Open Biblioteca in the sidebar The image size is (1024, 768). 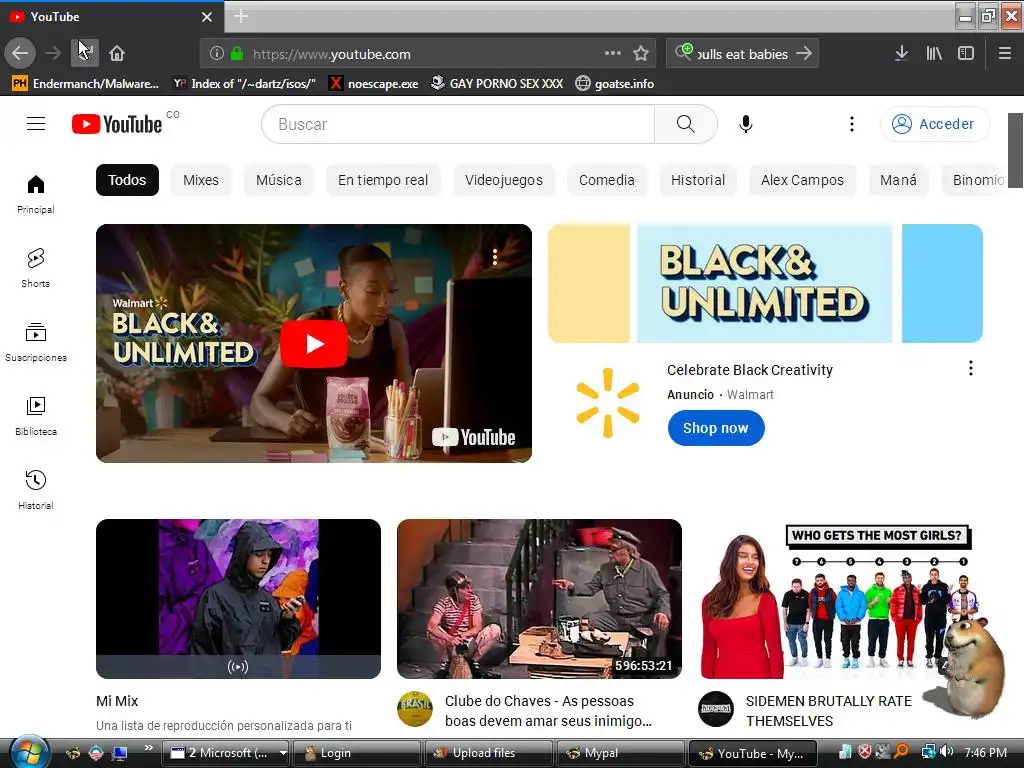[x=36, y=415]
